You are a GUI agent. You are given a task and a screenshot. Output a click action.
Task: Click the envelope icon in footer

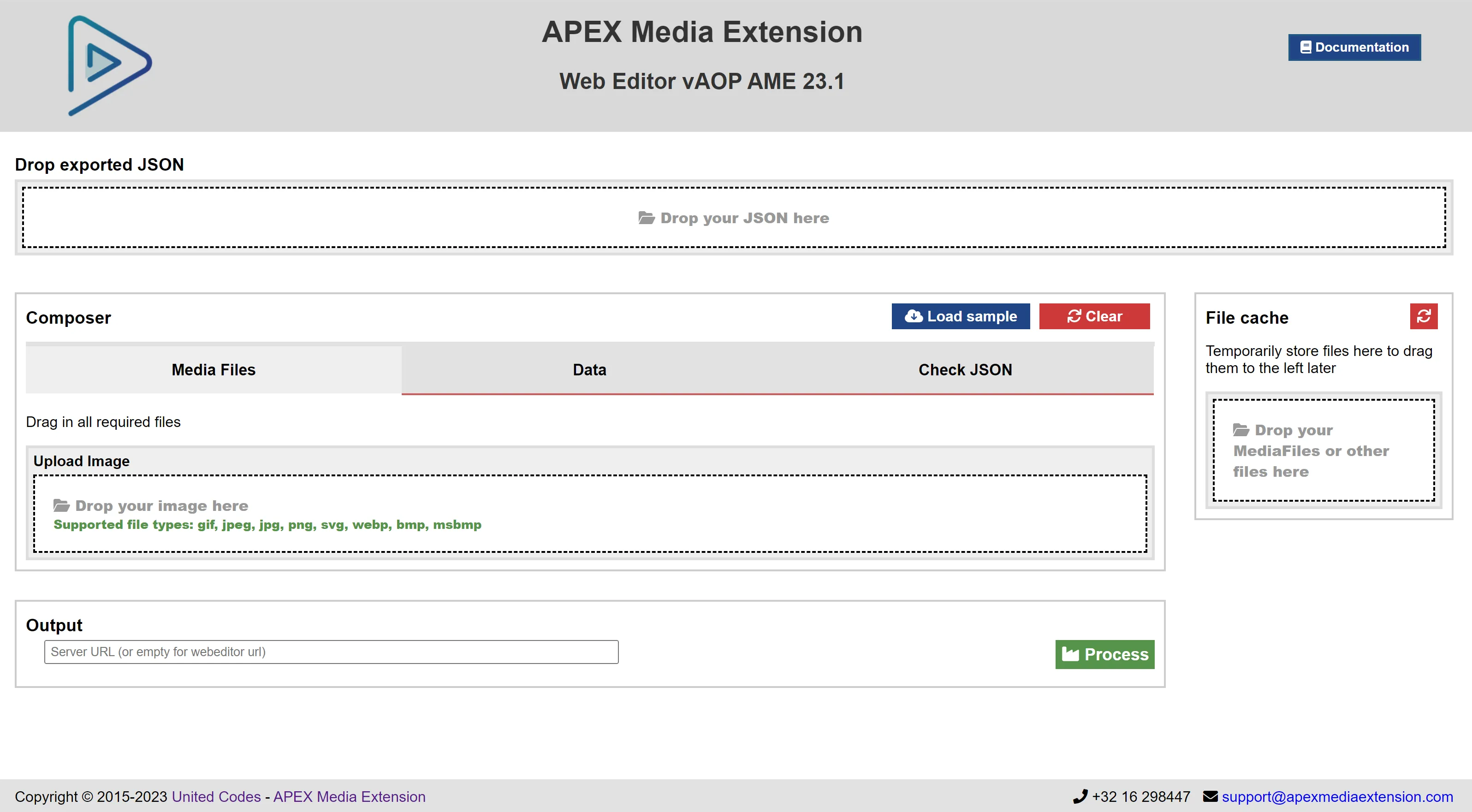[1210, 796]
